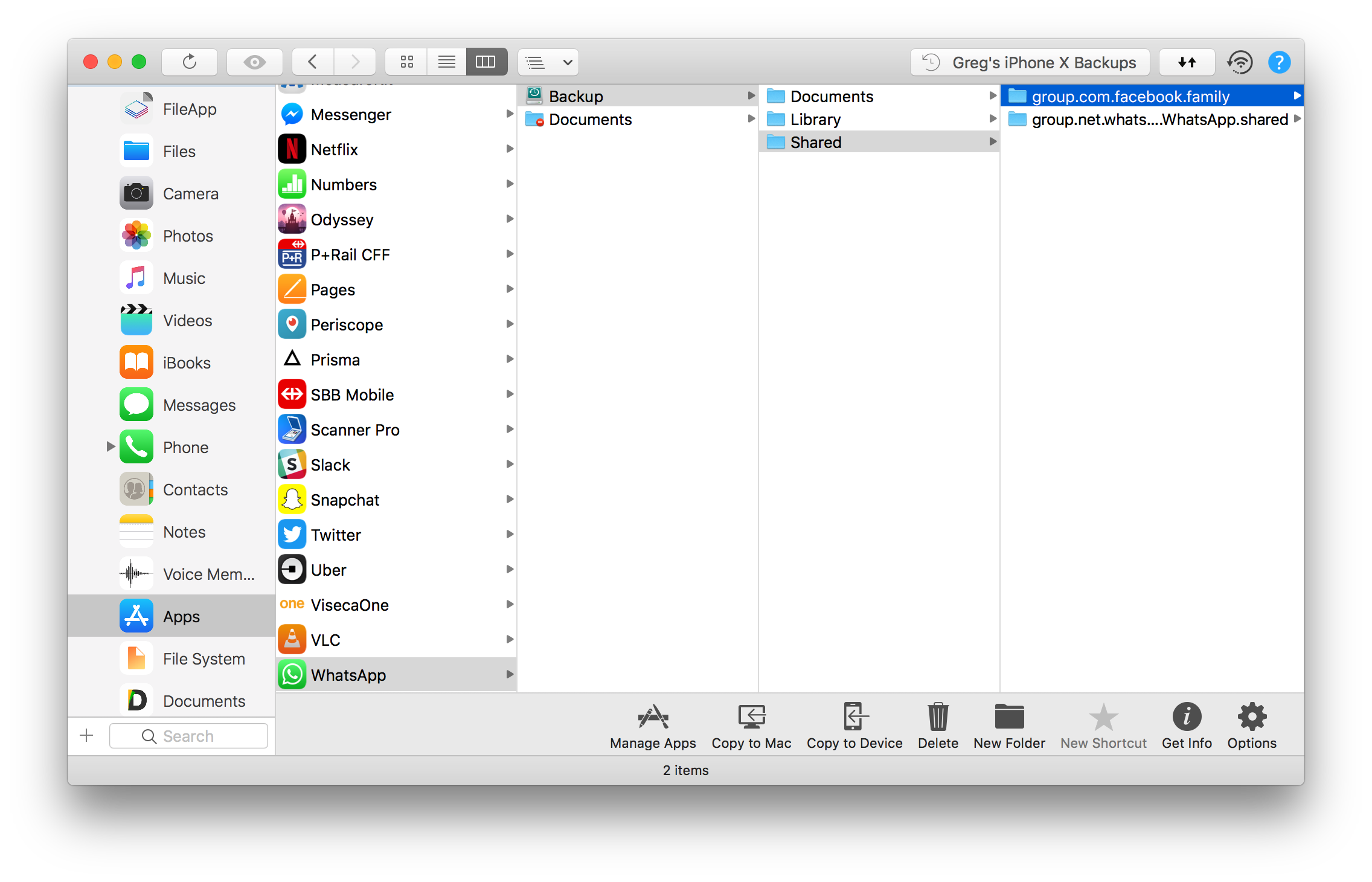
Task: Open File System in the sidebar
Action: (171, 659)
